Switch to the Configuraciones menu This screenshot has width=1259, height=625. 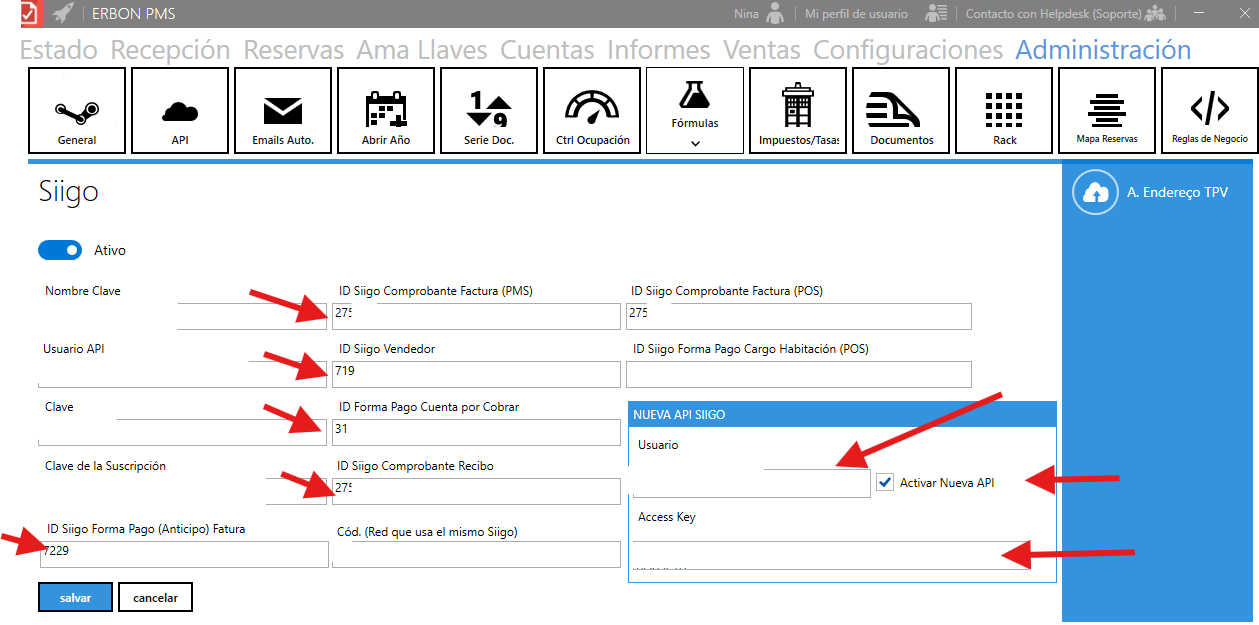[x=908, y=50]
